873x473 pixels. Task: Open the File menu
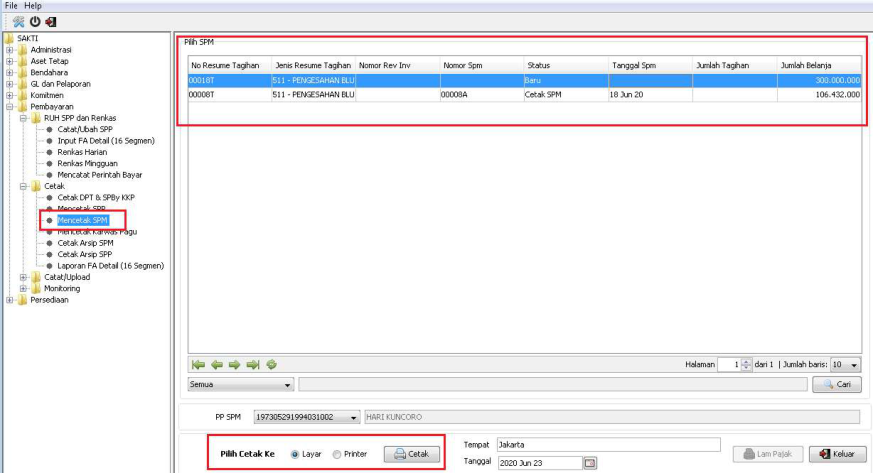click(12, 6)
